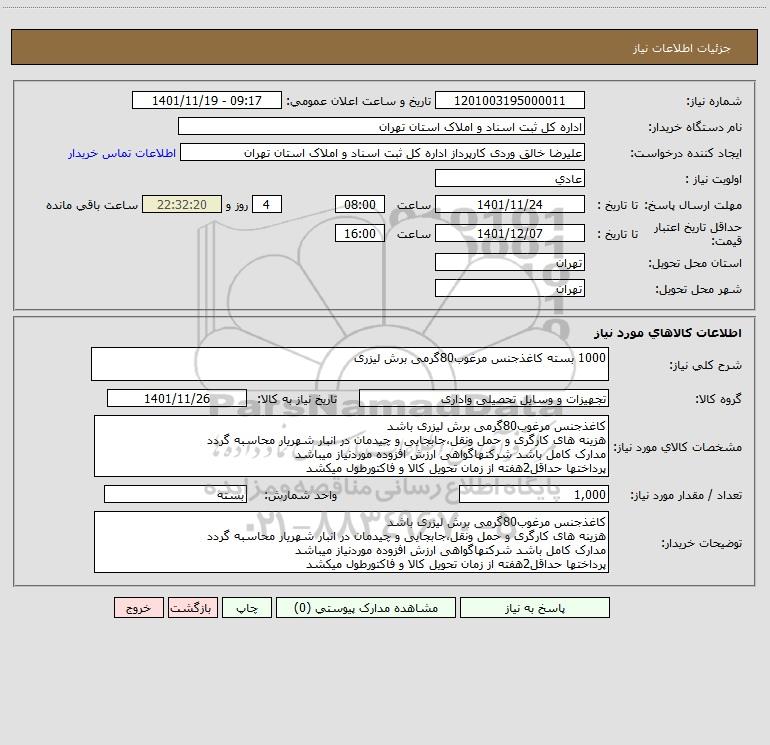Screen dimensions: 770x745
Task: Click the مهلت ارسال پاسخ label
Action: pyautogui.click(x=693, y=205)
